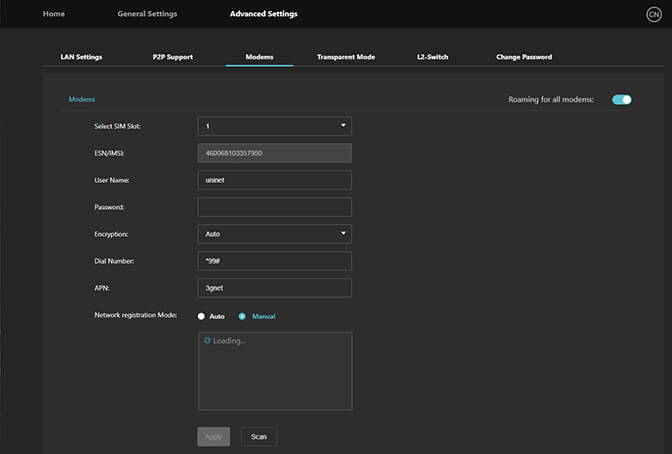The image size is (672, 454).
Task: Click the ESN/IMSI field
Action: coord(275,153)
